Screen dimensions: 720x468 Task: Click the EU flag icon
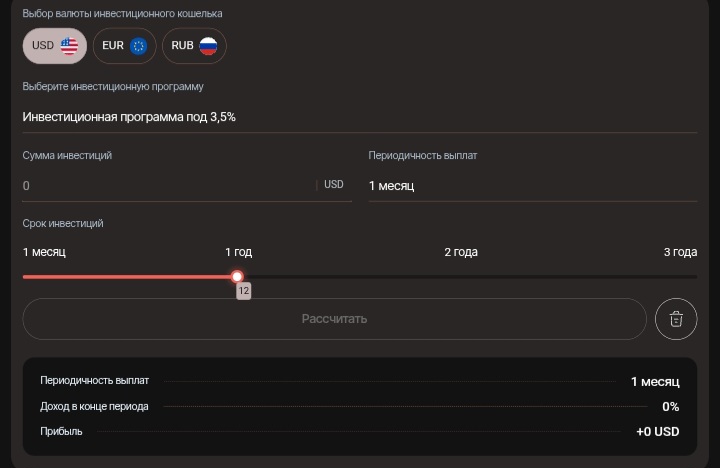[138, 45]
